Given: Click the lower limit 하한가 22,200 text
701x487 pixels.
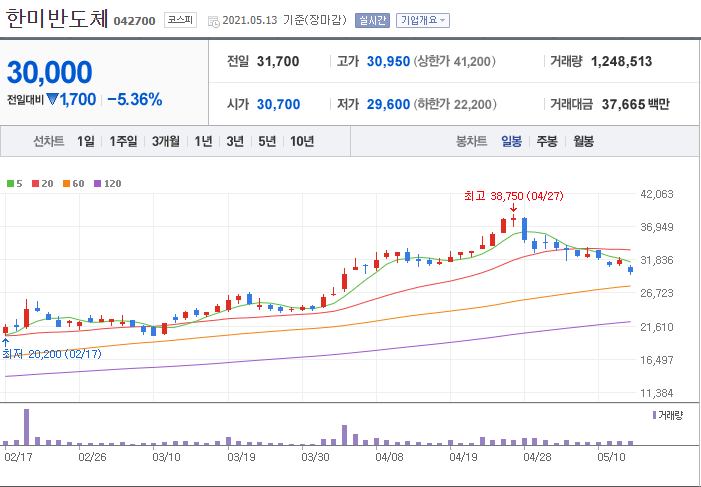Looking at the screenshot, I should pyautogui.click(x=455, y=104).
